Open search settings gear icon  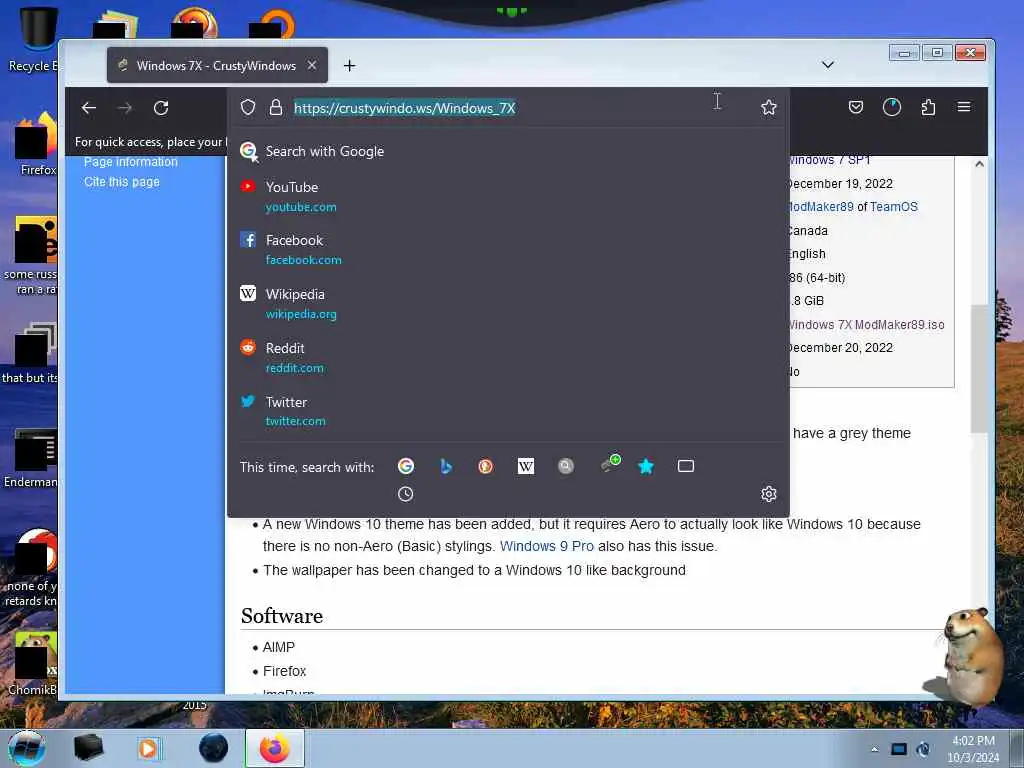[769, 494]
